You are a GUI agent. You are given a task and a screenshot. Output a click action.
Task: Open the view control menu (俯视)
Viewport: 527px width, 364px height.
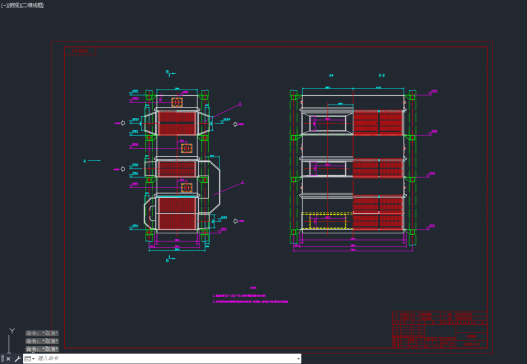[x=14, y=5]
